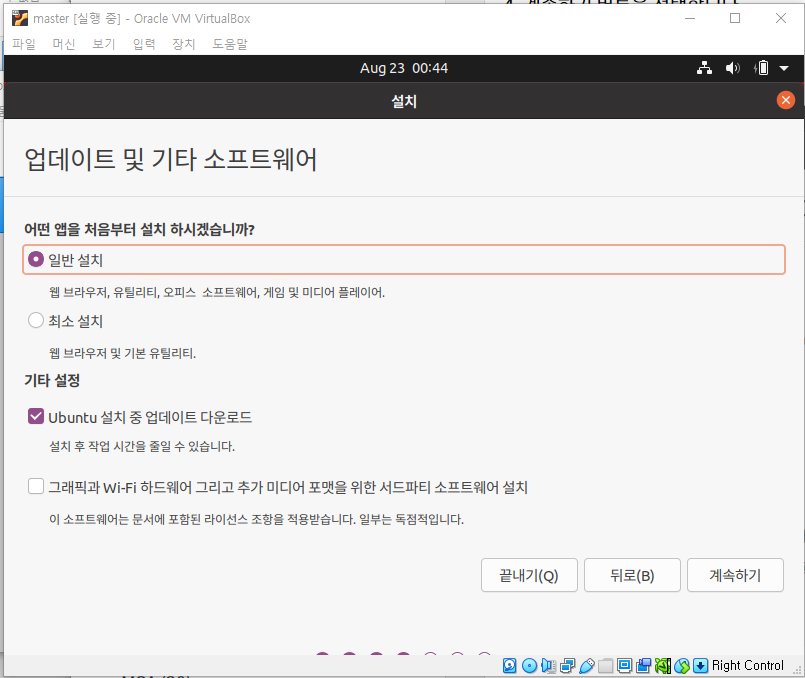Open the 도움말 menu
Screen dimensions: 805x678
pyautogui.click(x=230, y=44)
